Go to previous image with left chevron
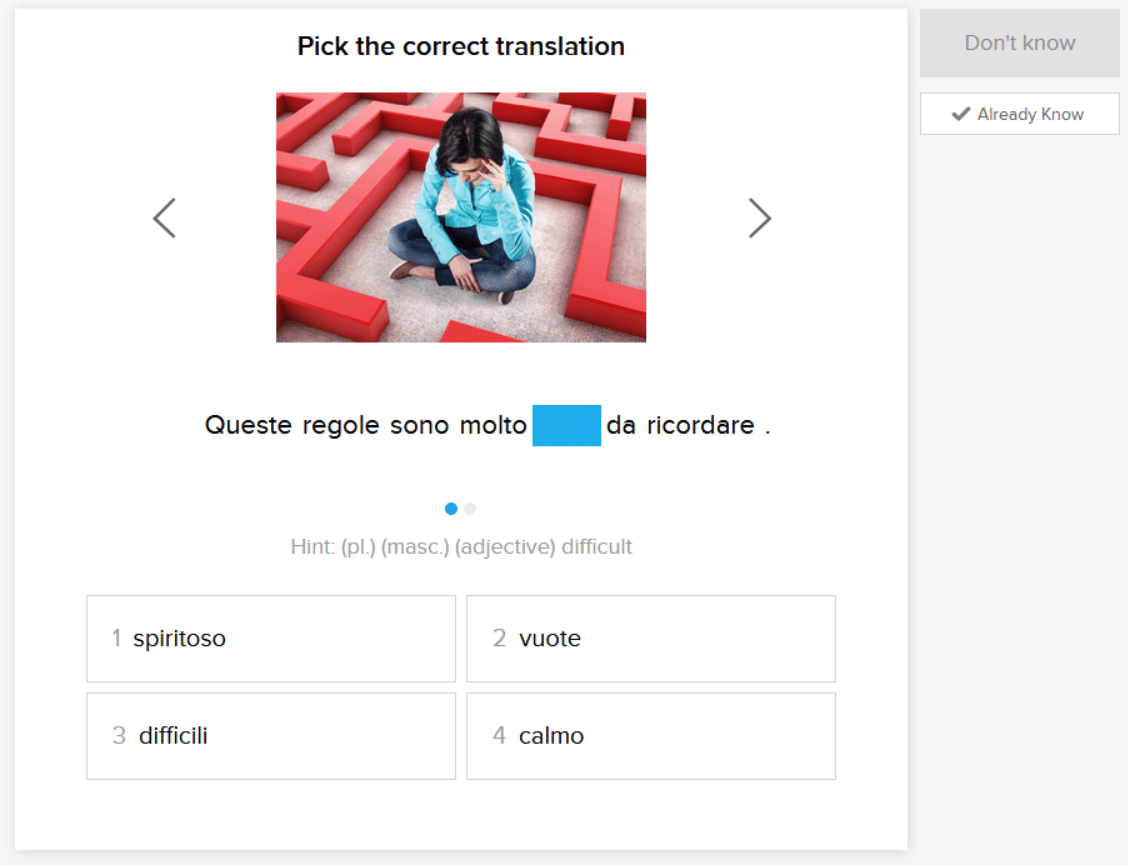This screenshot has width=1128, height=865. [164, 218]
